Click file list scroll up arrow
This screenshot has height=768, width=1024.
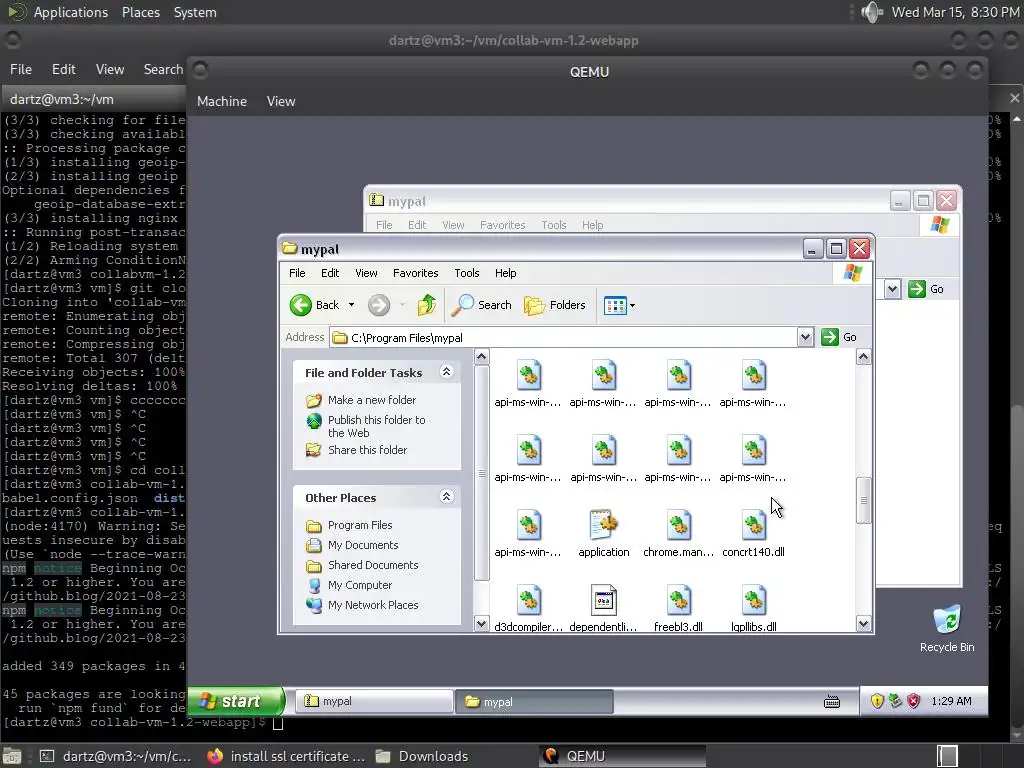click(x=863, y=357)
